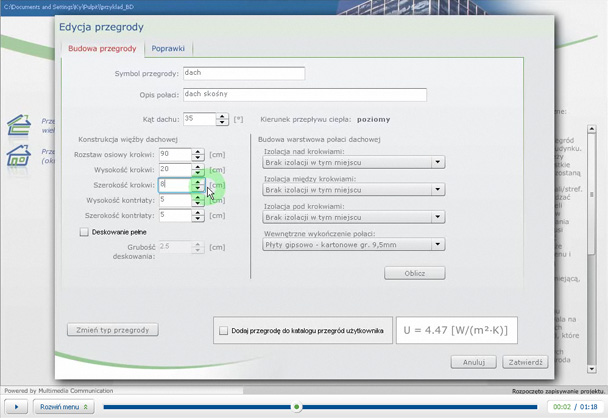Click the Zatwierdź button

pos(525,362)
